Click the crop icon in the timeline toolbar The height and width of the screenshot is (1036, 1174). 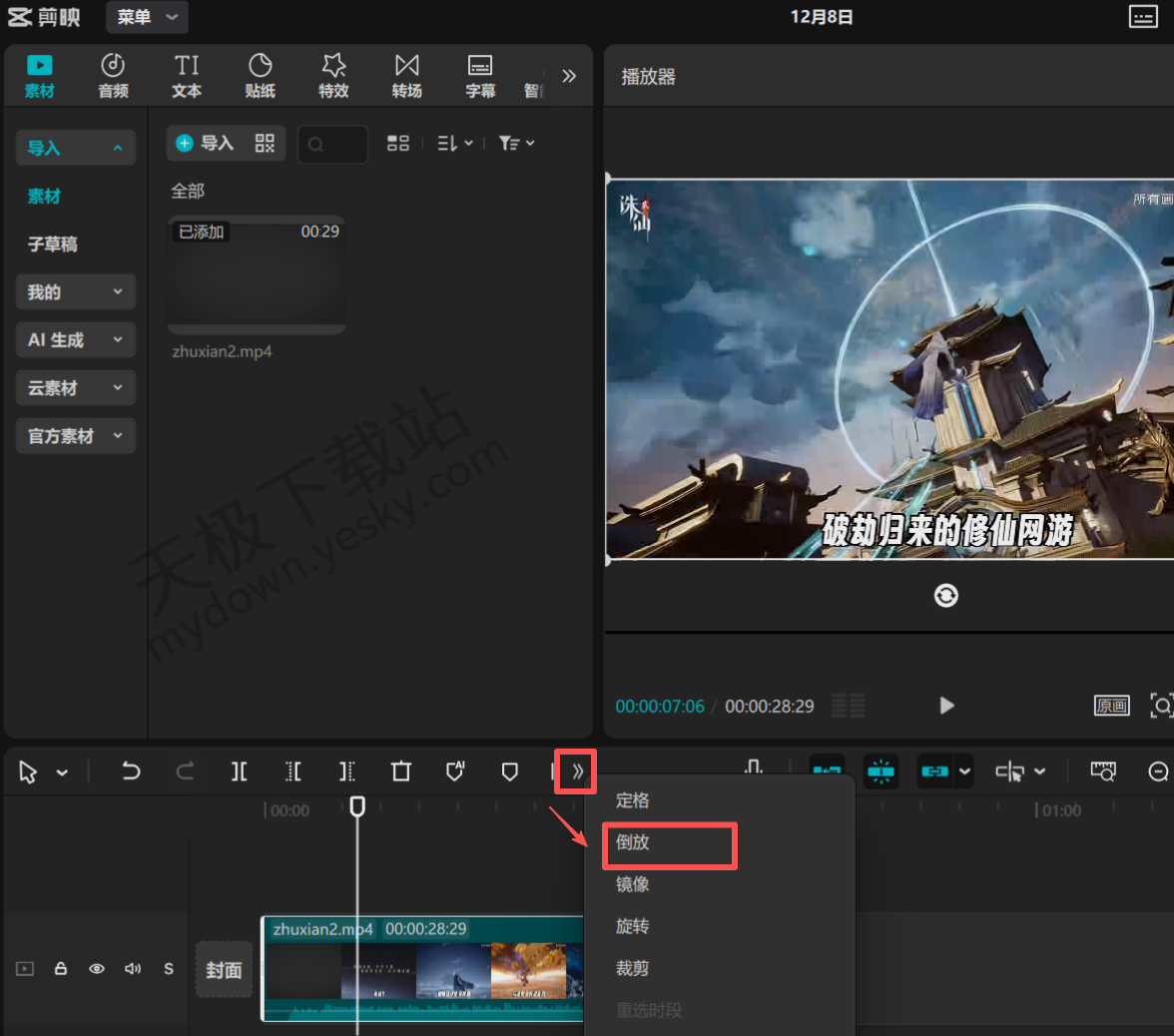point(400,772)
